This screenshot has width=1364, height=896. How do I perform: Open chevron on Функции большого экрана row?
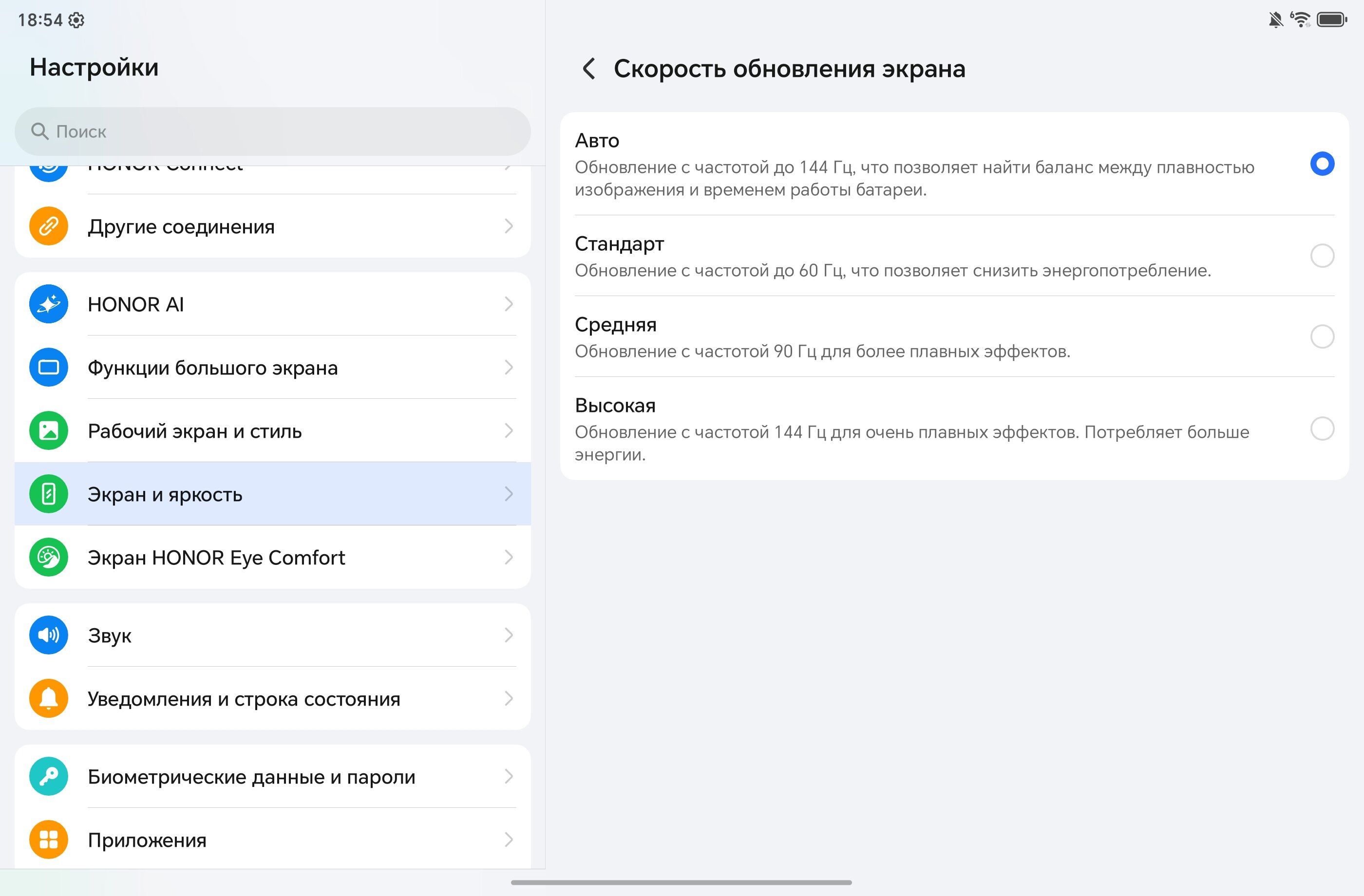(x=509, y=367)
